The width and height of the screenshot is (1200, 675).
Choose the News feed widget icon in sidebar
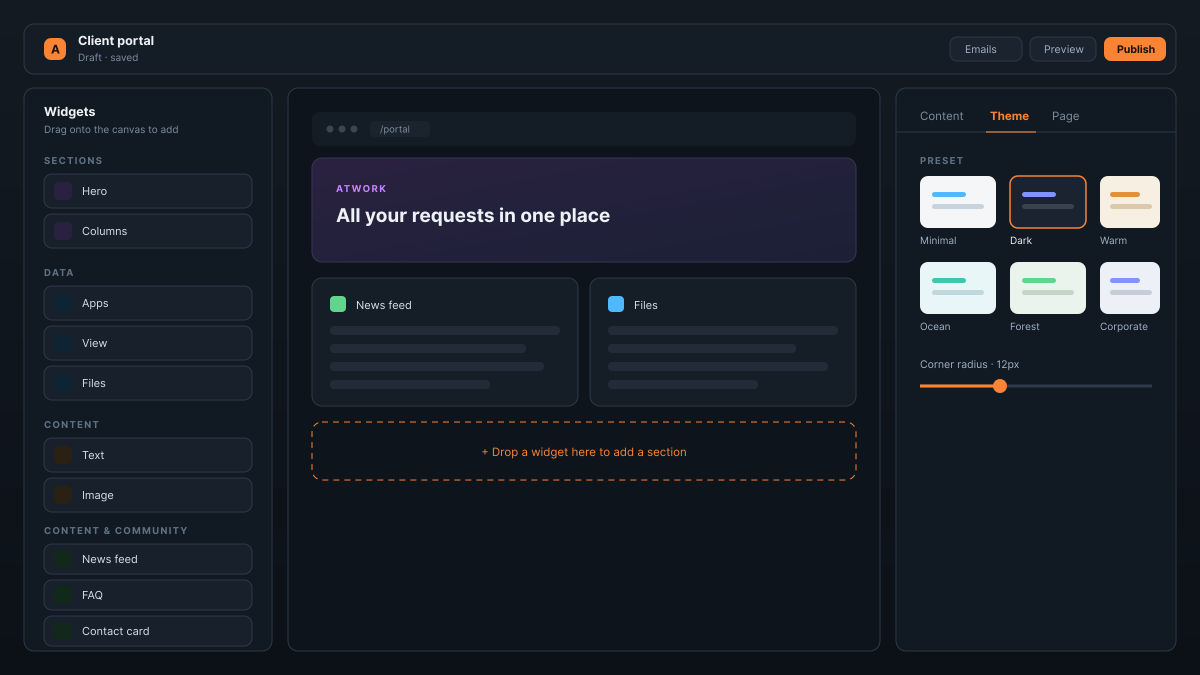[x=63, y=559]
